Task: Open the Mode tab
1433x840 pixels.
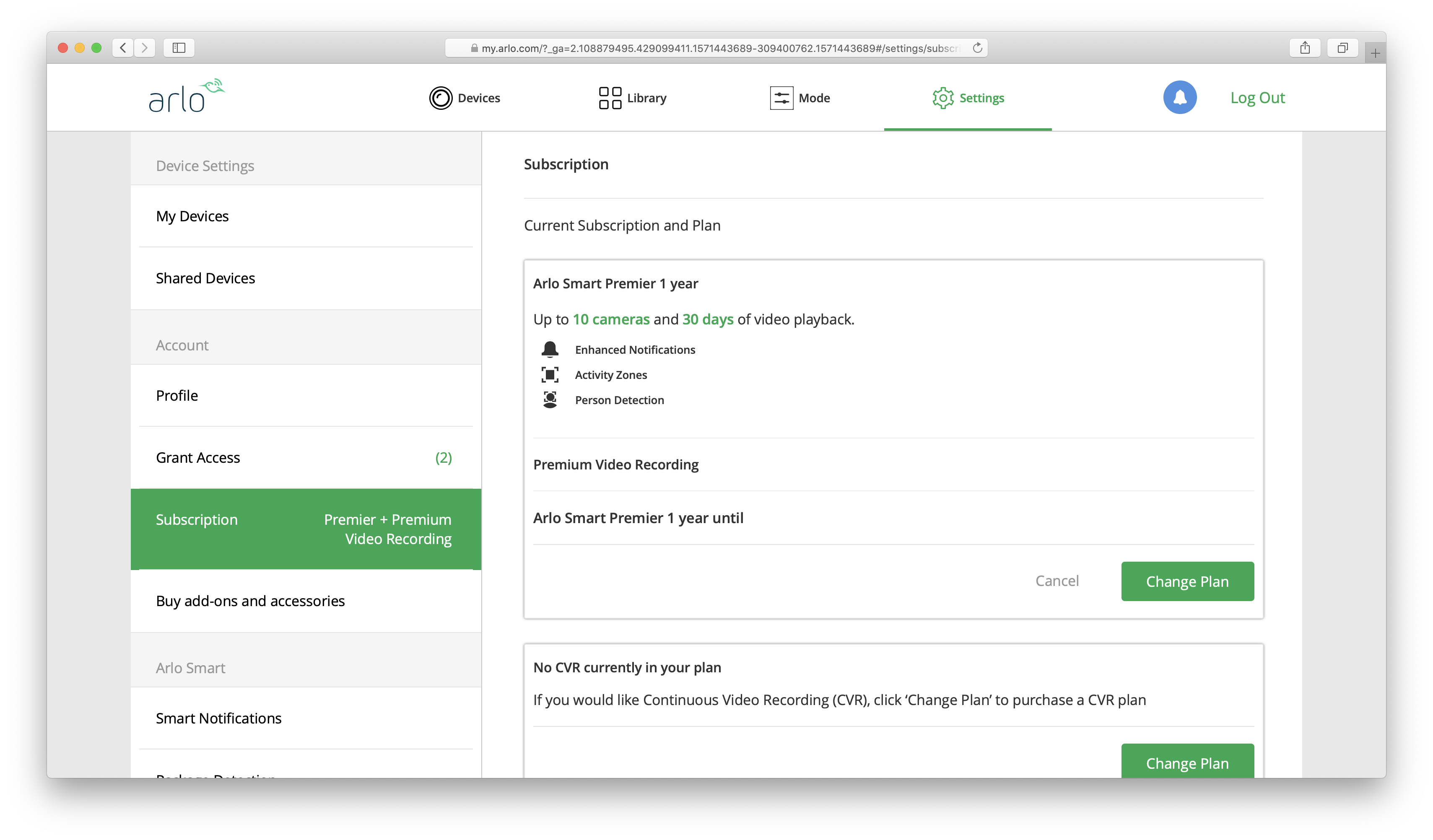Action: click(x=800, y=98)
